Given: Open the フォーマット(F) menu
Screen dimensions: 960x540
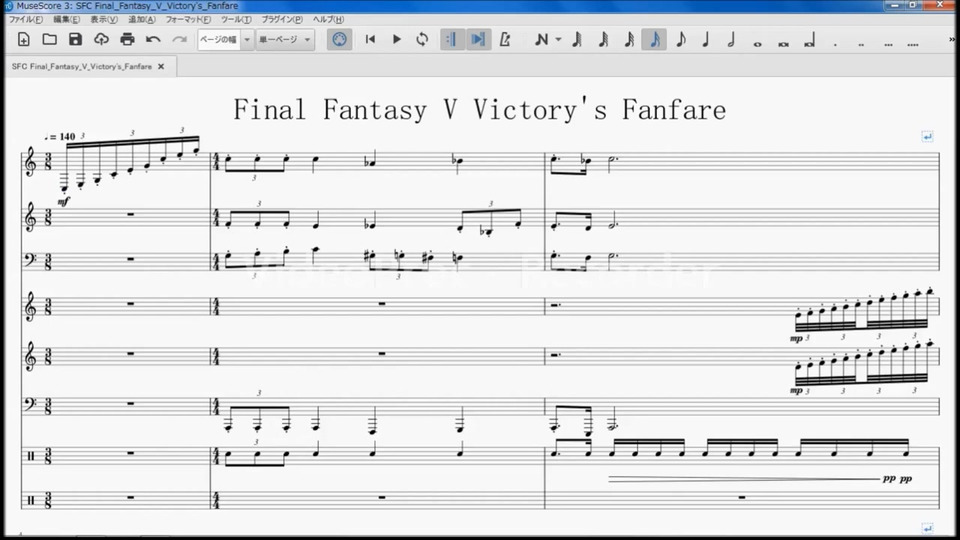Looking at the screenshot, I should (x=189, y=20).
